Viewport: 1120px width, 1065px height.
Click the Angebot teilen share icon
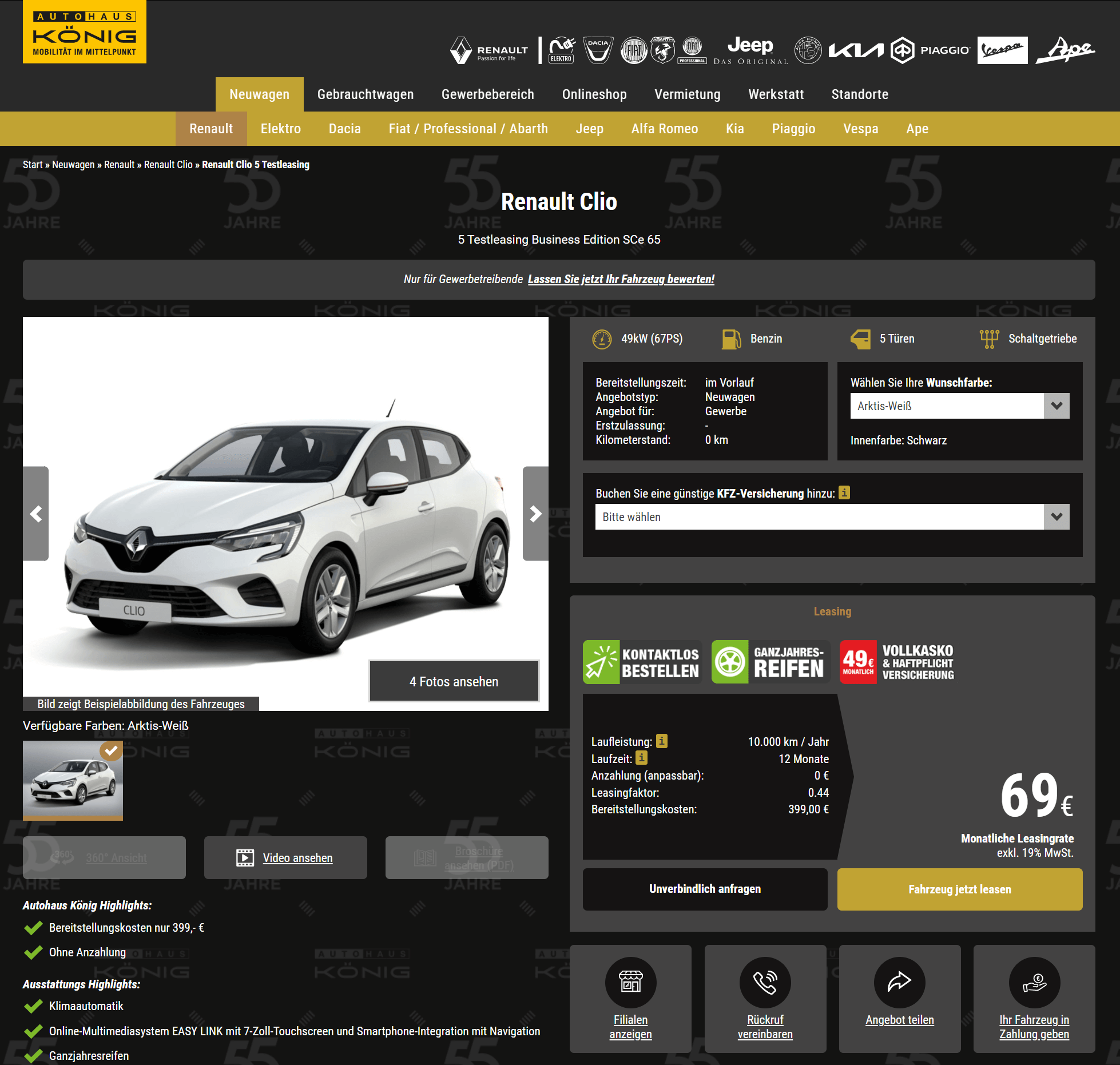click(x=900, y=982)
